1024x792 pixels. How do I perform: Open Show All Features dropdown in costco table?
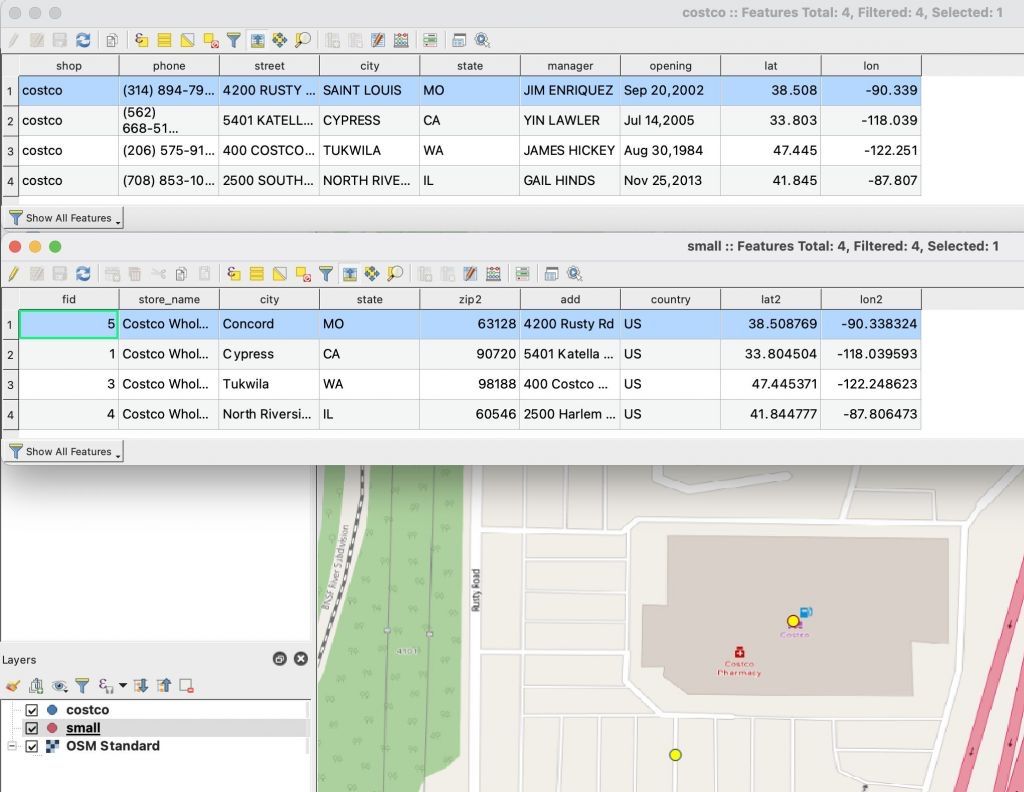click(64, 218)
